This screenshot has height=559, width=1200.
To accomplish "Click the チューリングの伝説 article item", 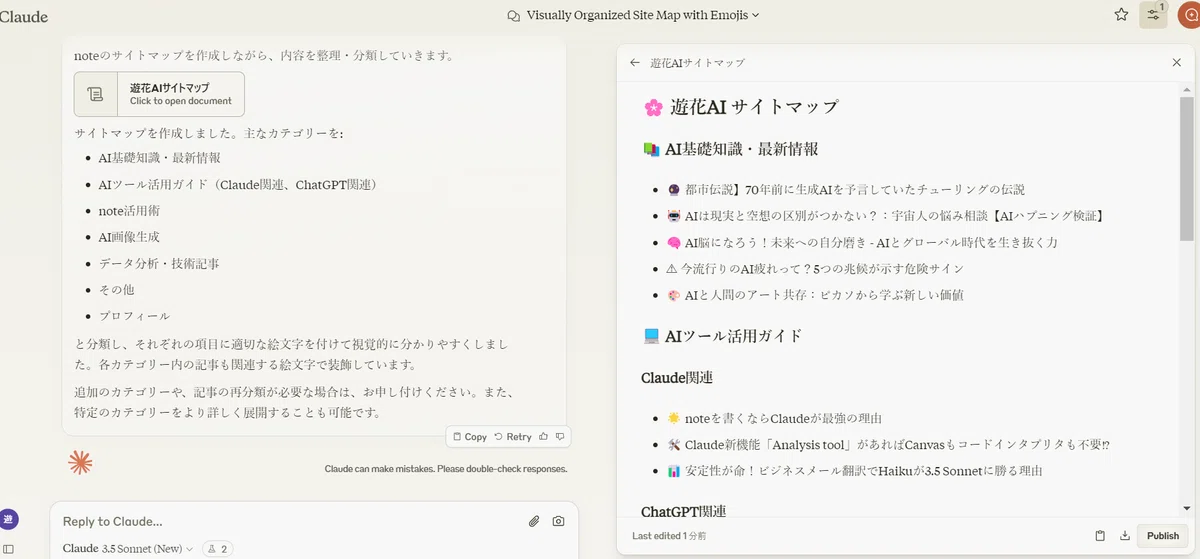I will (x=845, y=189).
